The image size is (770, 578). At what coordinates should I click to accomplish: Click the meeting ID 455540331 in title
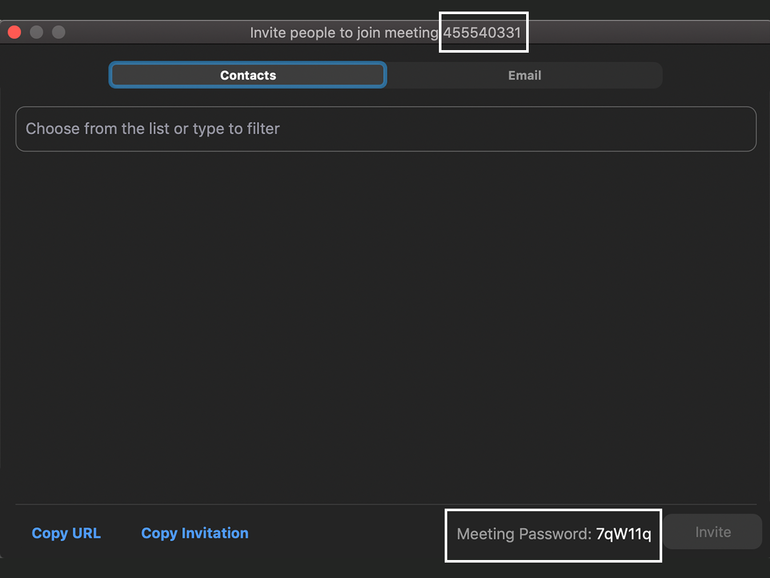(482, 33)
